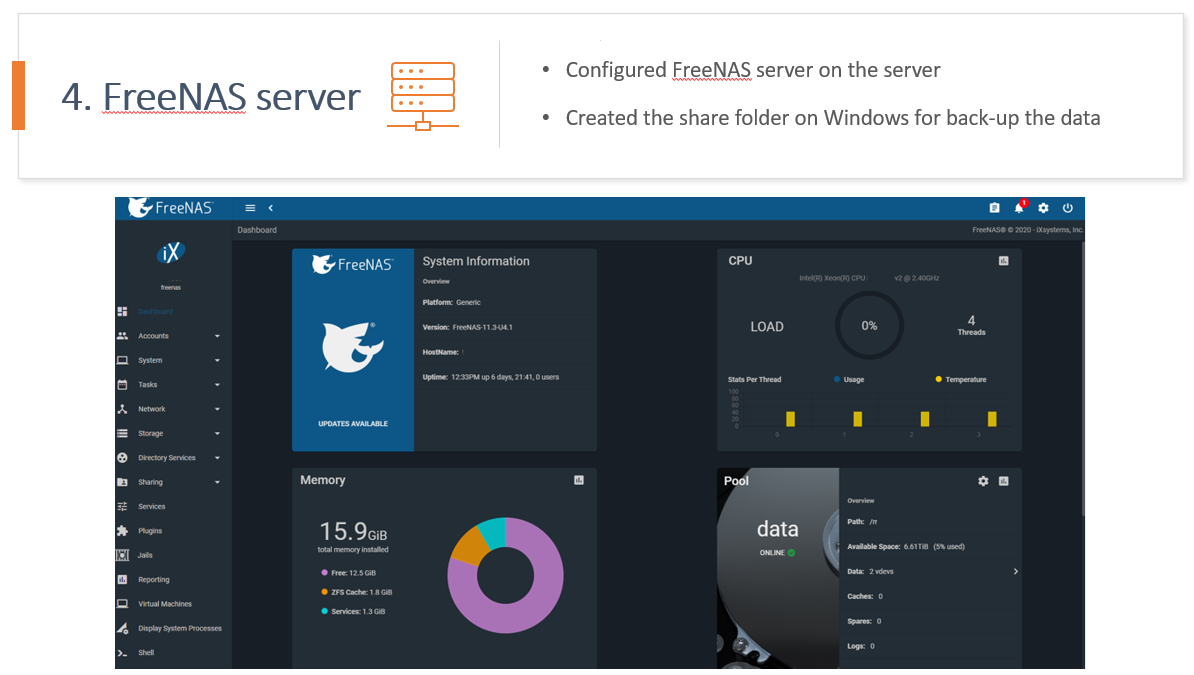Click the Usage legend entry

849,379
